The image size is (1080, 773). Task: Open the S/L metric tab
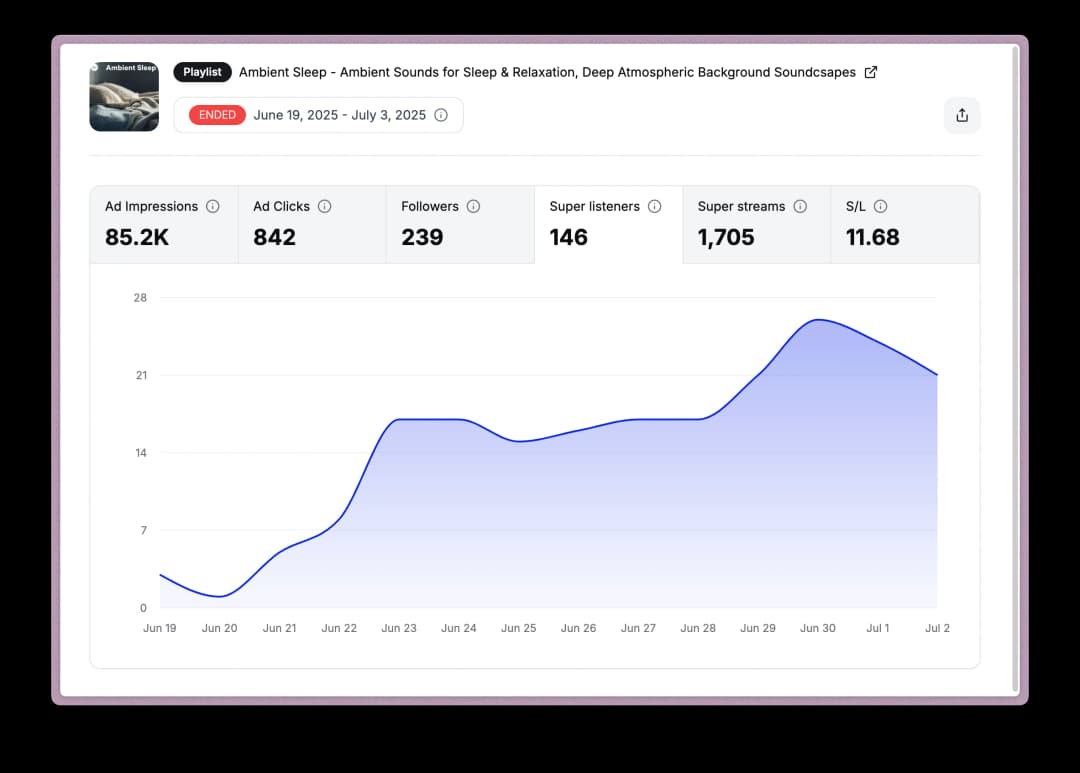coord(904,225)
